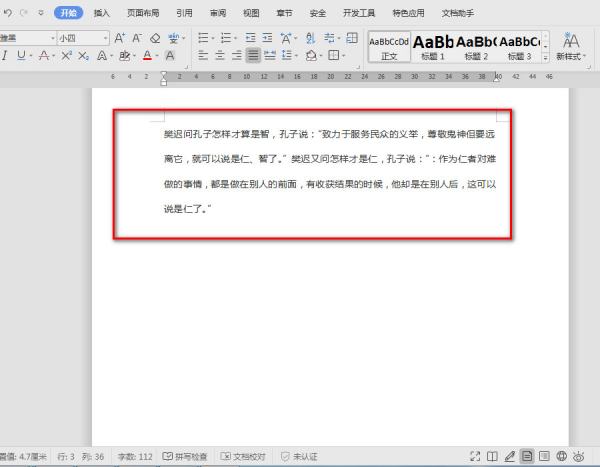Click 文档校对 in the status bar

point(243,456)
